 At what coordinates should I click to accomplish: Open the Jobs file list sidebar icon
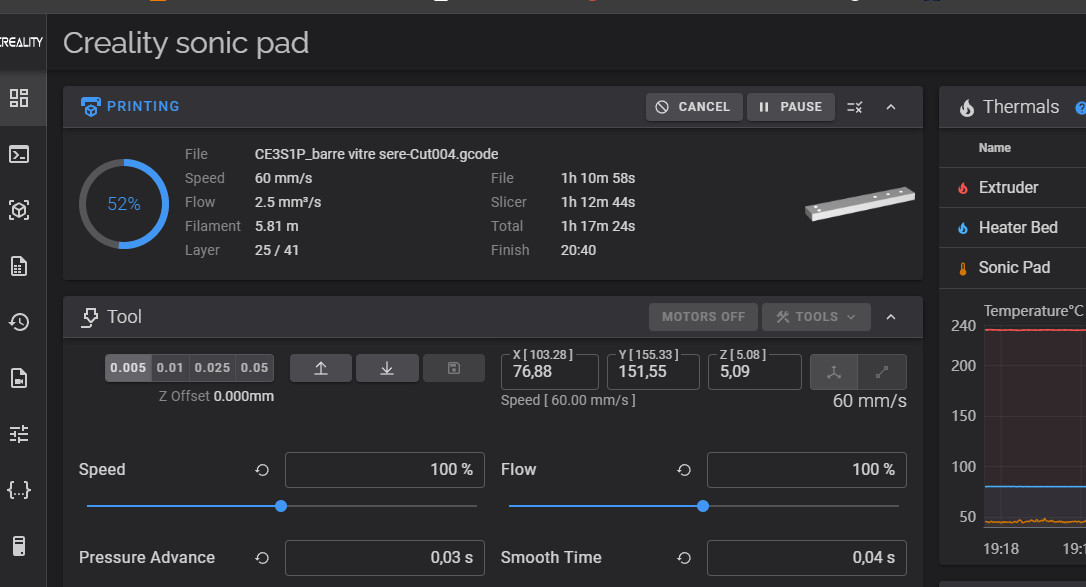click(19, 266)
